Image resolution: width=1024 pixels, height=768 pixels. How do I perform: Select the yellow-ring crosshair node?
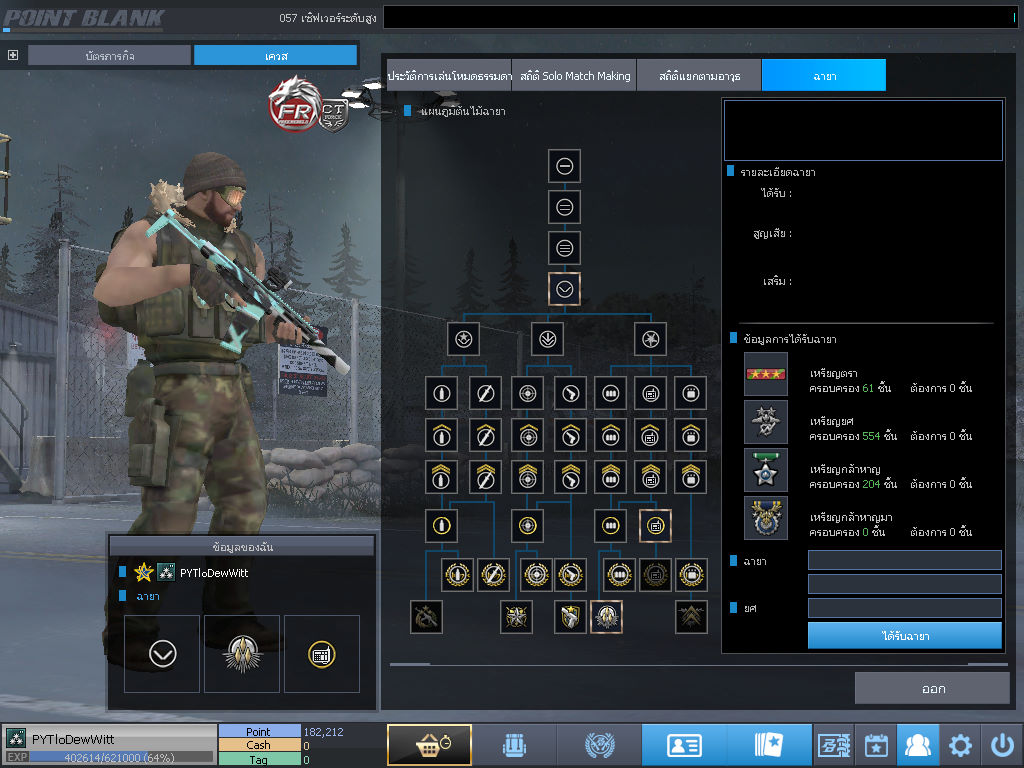point(528,525)
